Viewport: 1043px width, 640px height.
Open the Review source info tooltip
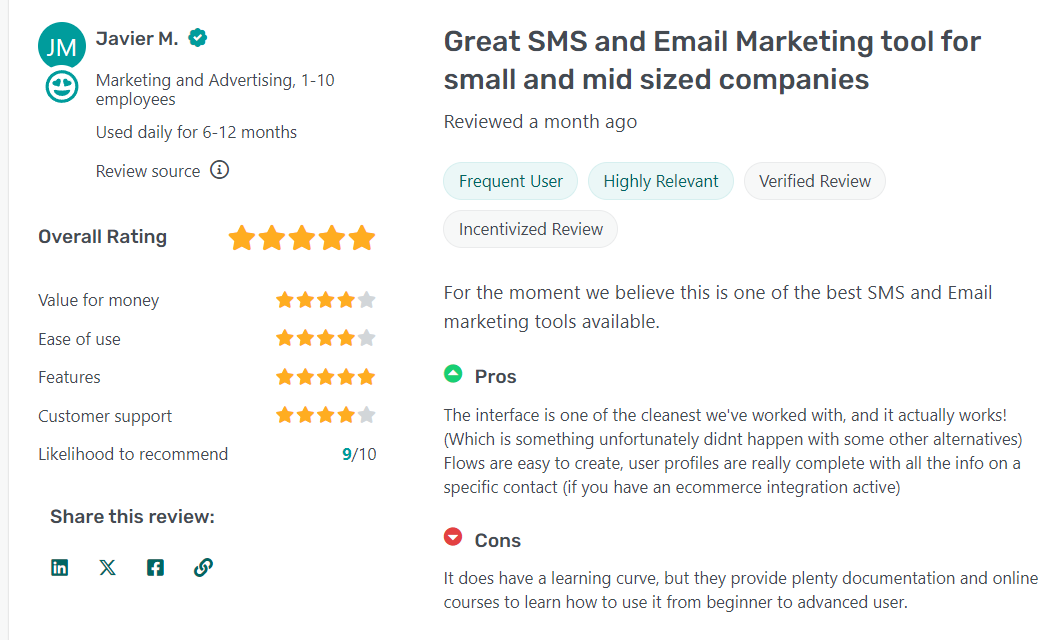click(x=219, y=170)
